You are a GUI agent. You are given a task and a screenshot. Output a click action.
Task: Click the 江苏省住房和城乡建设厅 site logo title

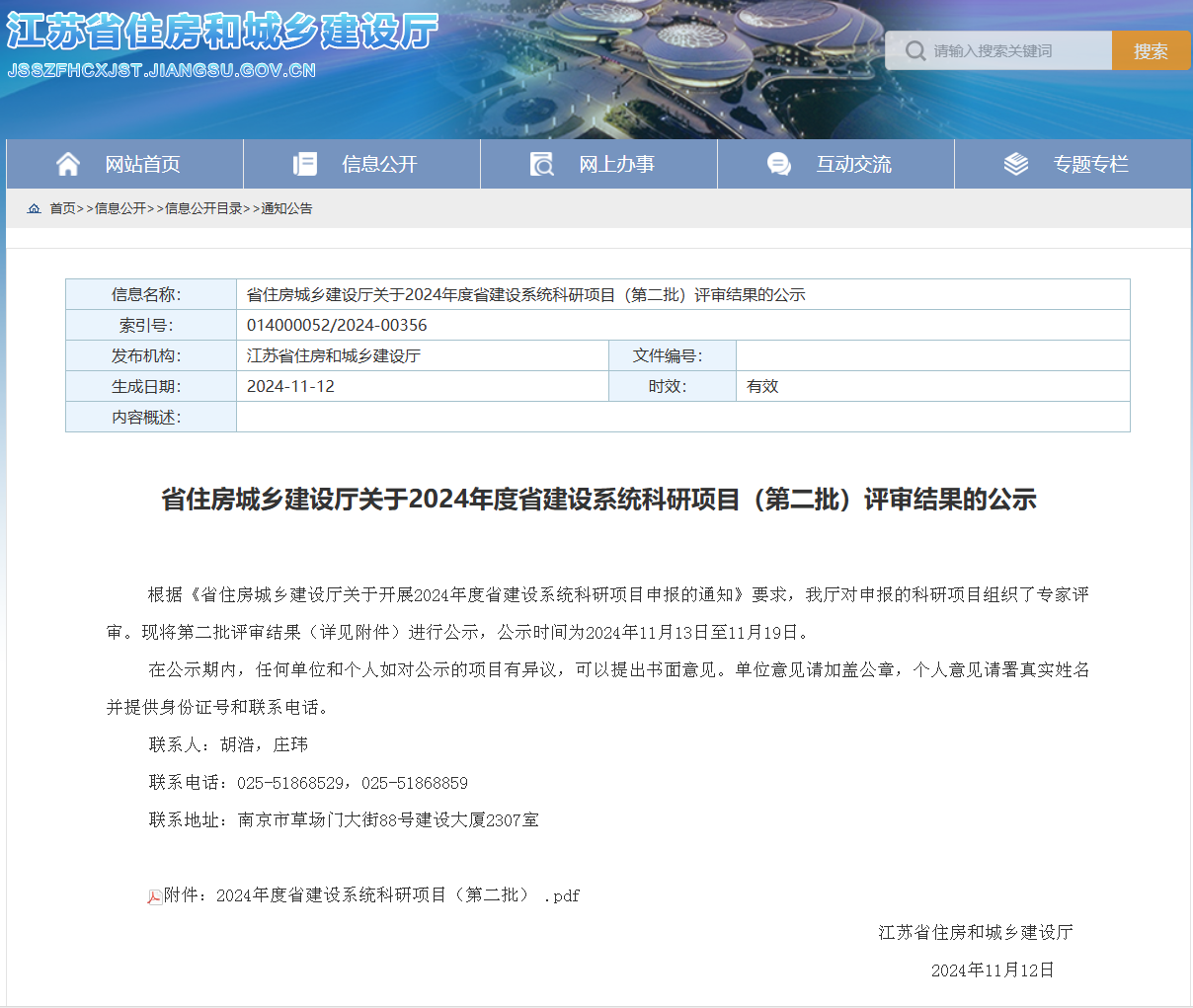point(223,32)
